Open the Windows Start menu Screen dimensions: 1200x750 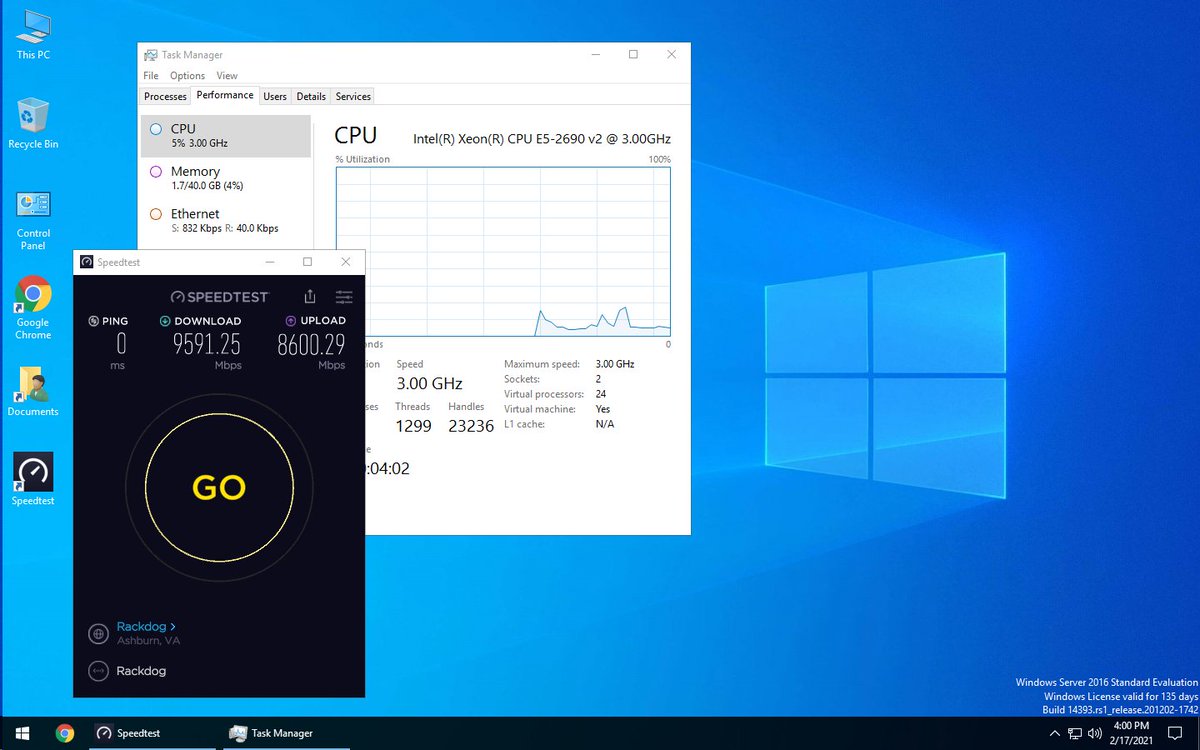point(21,733)
